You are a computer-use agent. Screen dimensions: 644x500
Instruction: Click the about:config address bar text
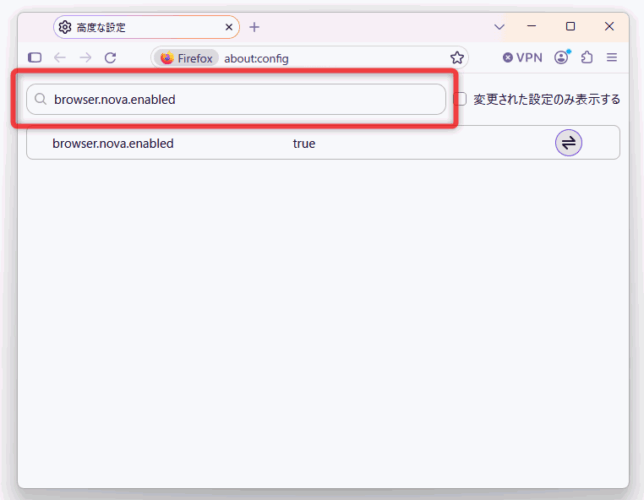(x=256, y=58)
